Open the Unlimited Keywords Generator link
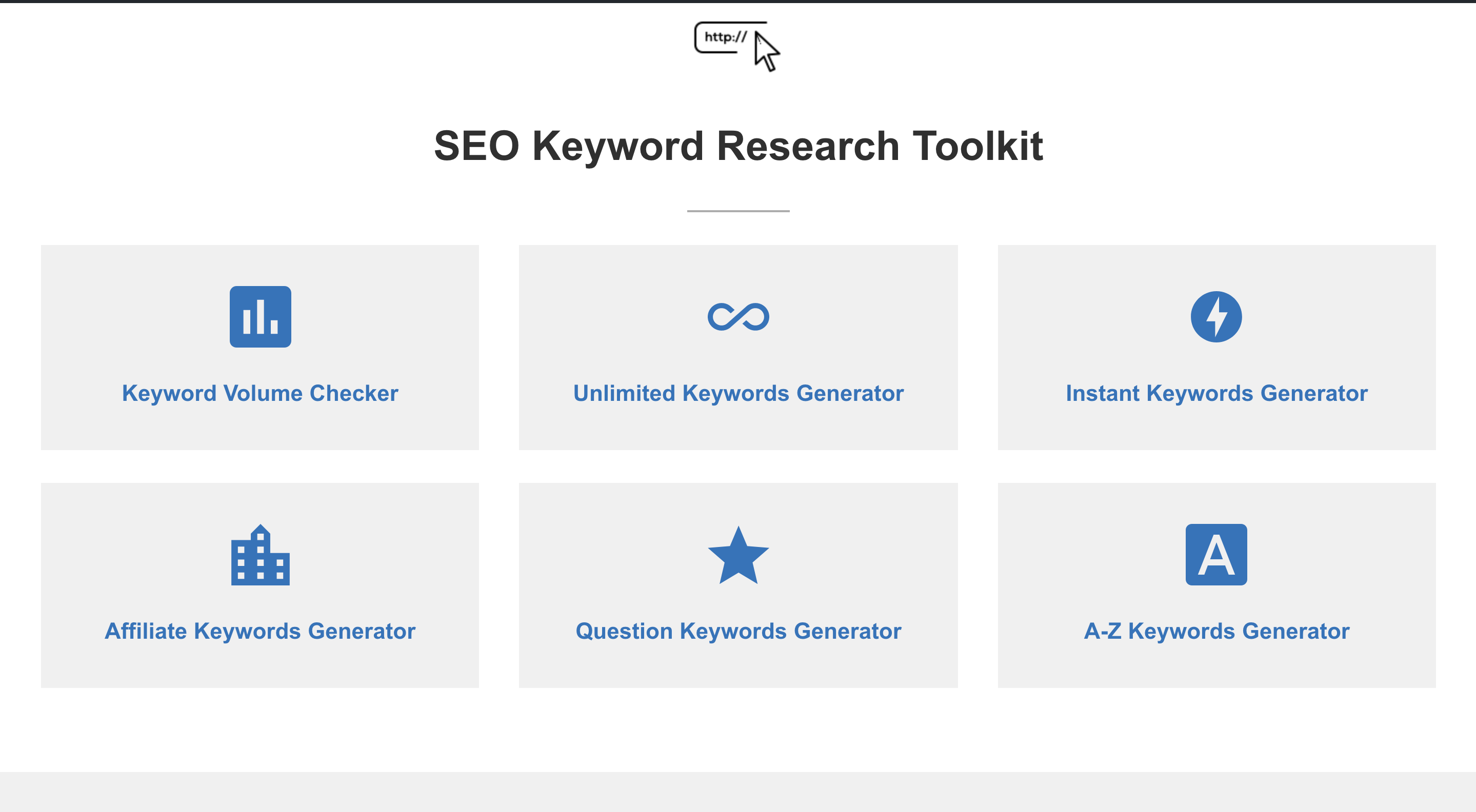The width and height of the screenshot is (1476, 812). click(738, 393)
